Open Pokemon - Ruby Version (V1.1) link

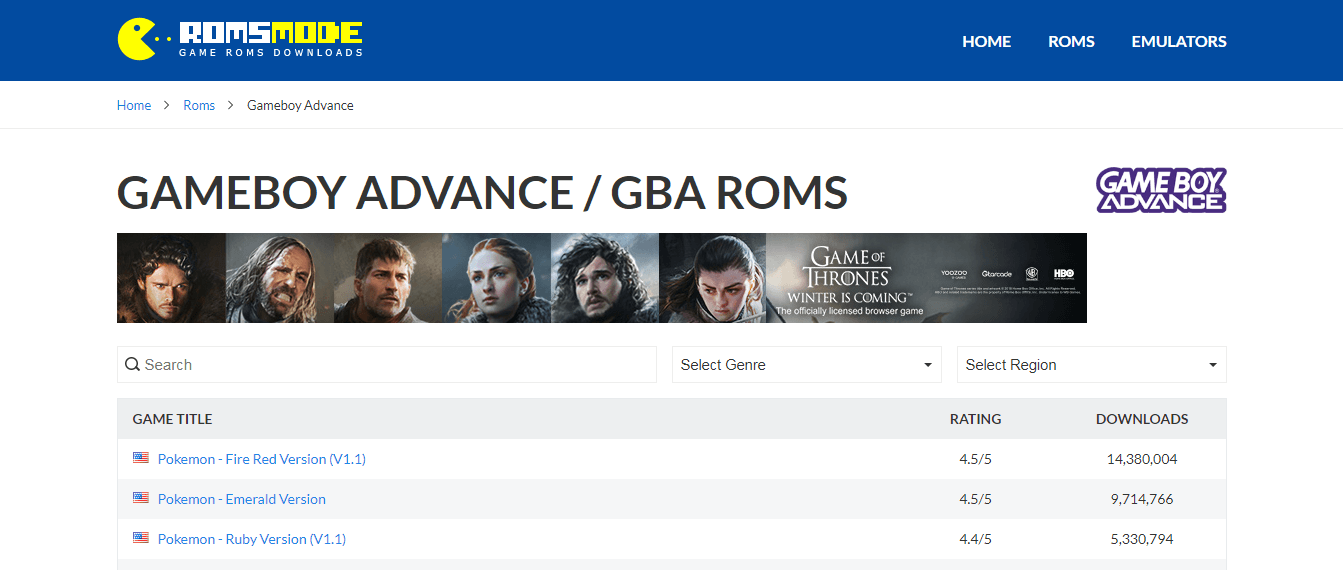point(252,539)
